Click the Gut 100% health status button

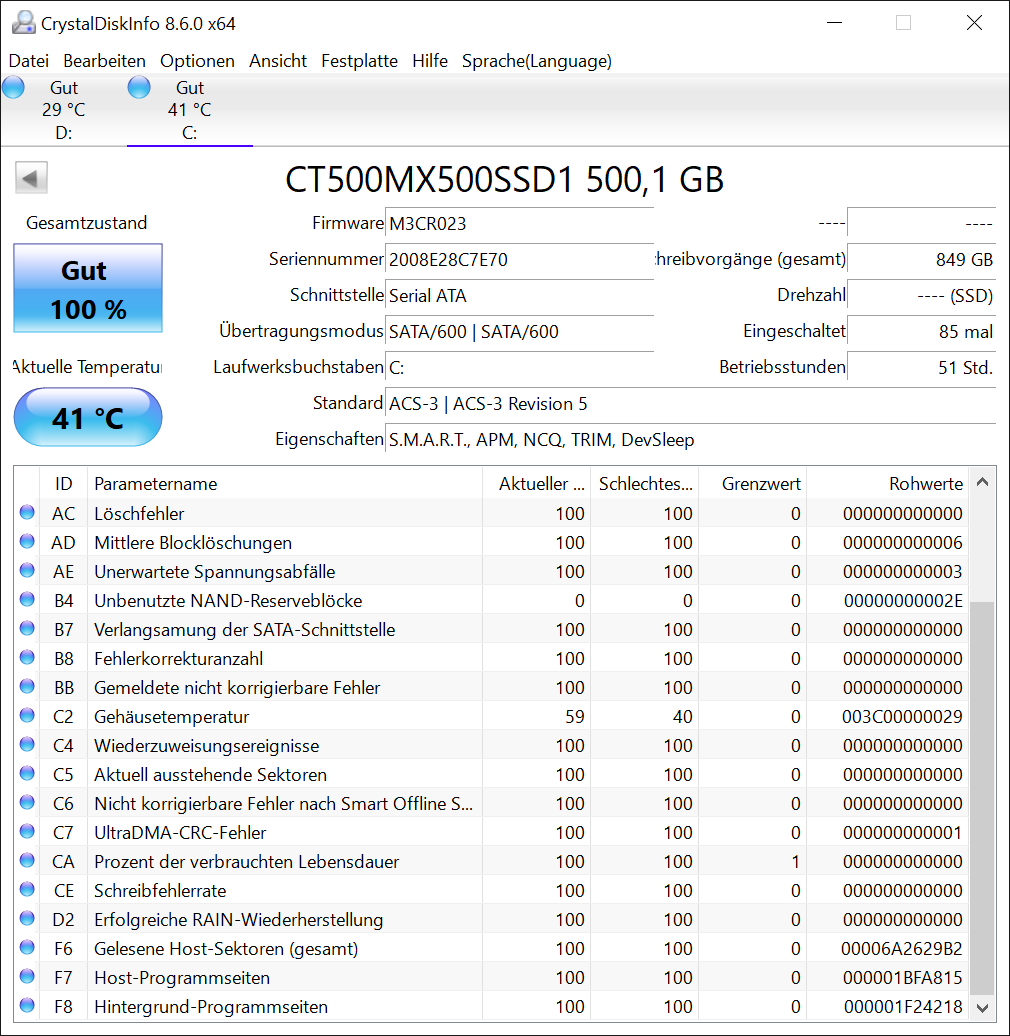point(87,288)
